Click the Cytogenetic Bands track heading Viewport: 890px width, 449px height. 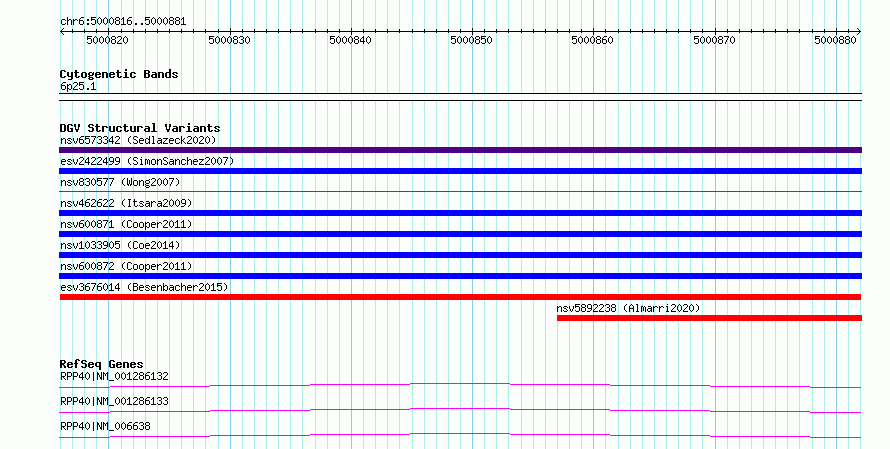coord(119,74)
